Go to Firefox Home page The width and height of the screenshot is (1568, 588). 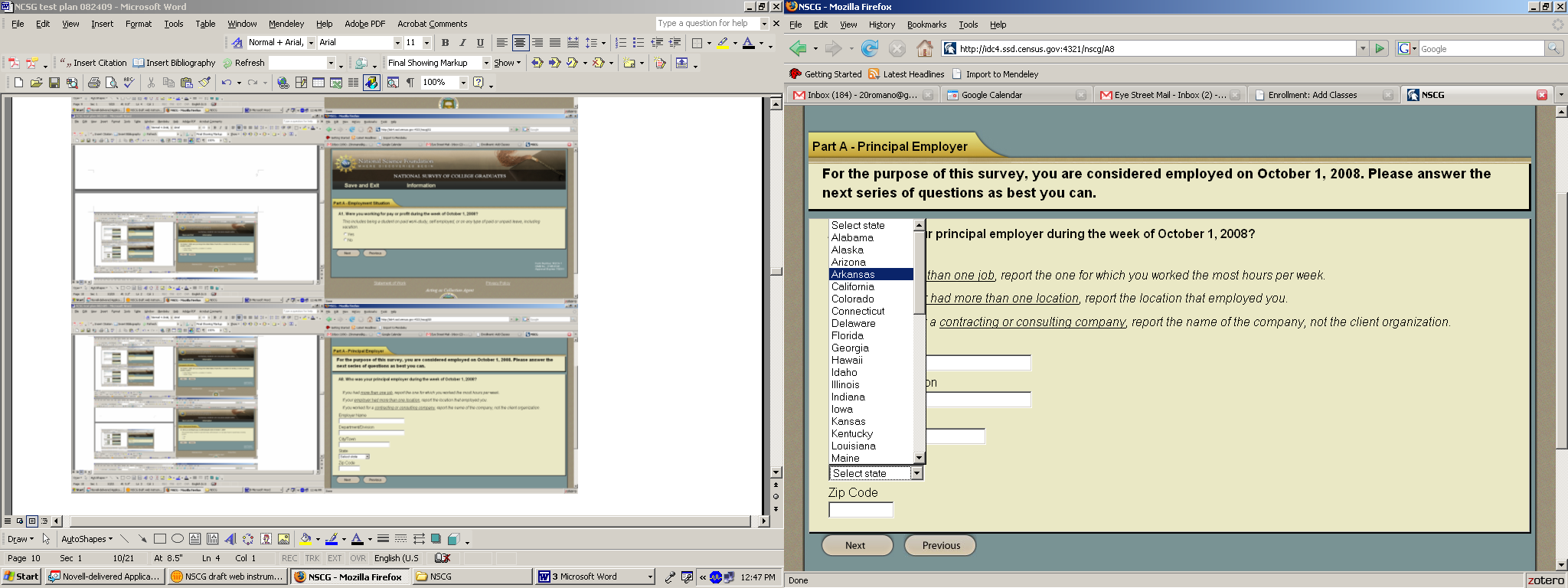click(925, 49)
